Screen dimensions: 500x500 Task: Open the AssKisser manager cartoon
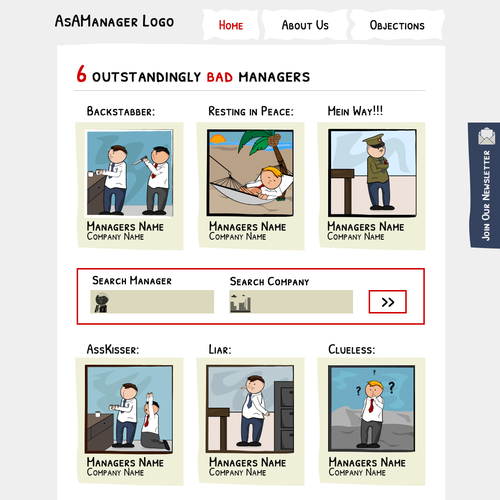129,409
